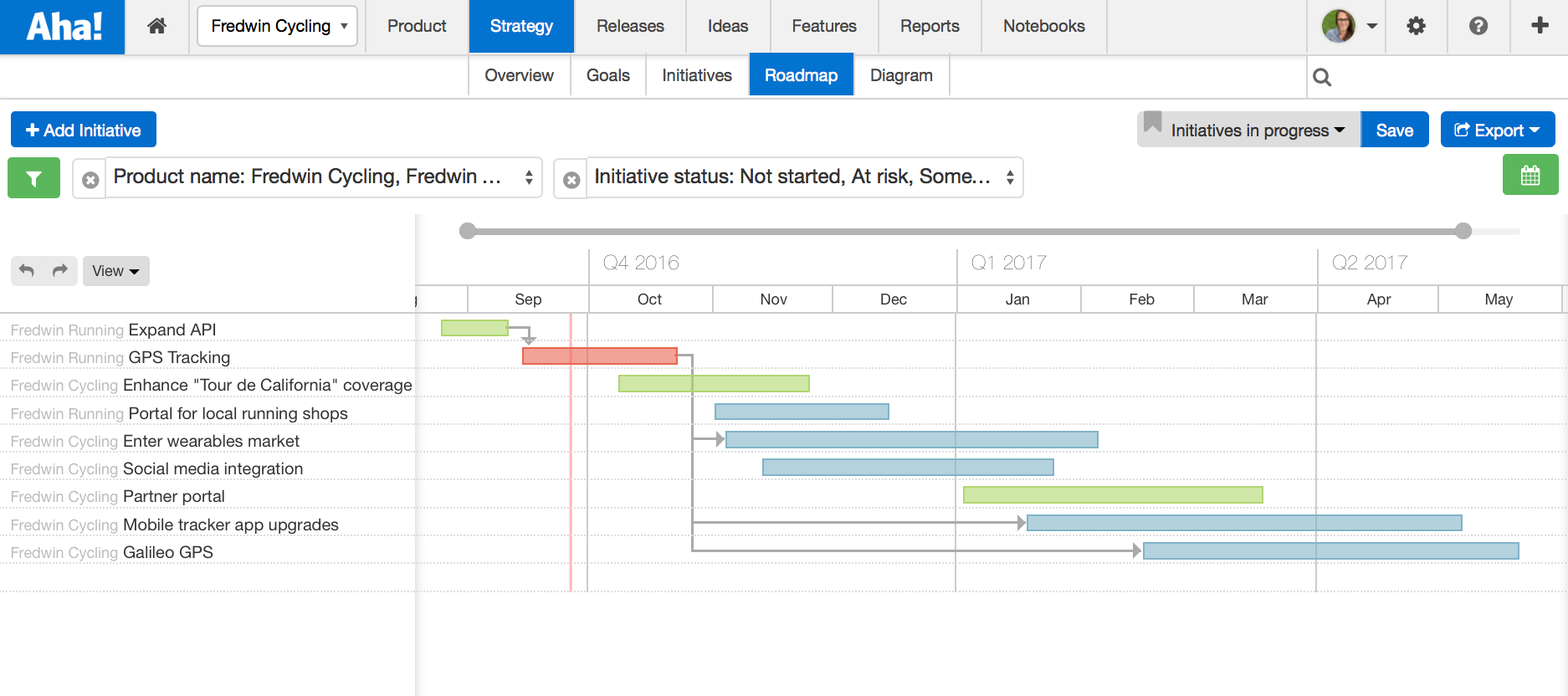Viewport: 1568px width, 696px height.
Task: Open the Strategy menu
Action: (521, 26)
